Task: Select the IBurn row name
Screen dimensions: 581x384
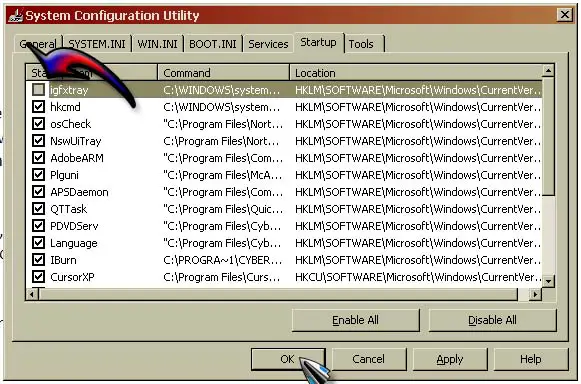Action: tap(63, 260)
